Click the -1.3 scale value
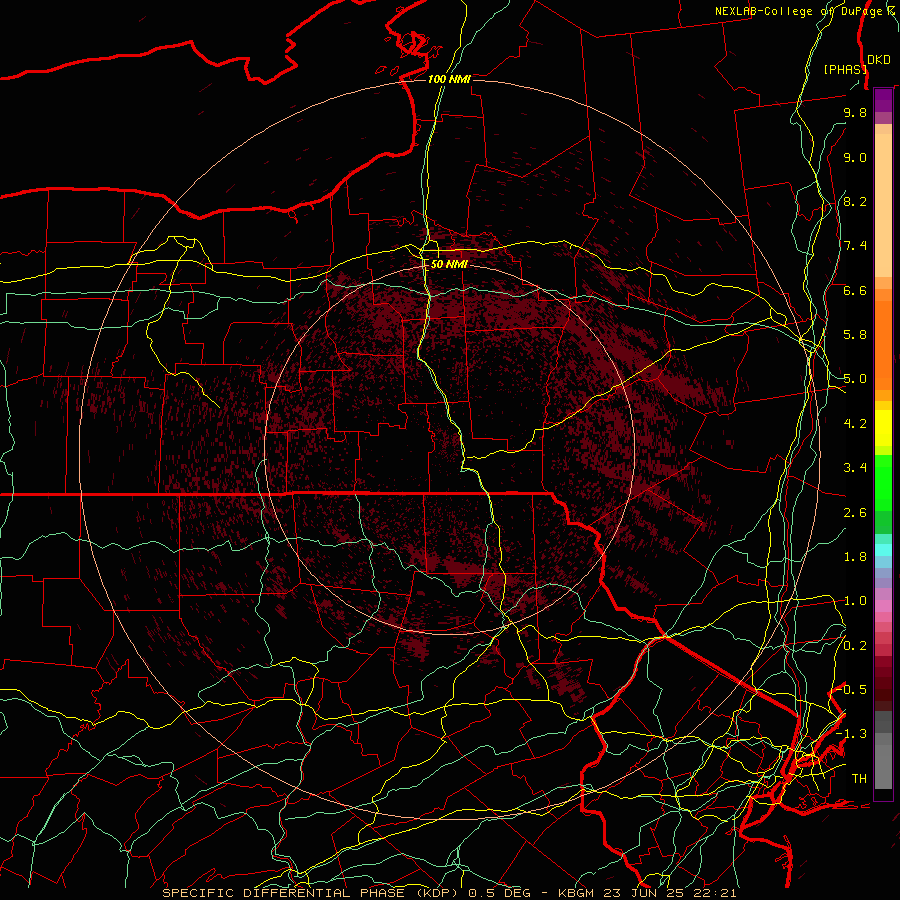 [x=853, y=734]
